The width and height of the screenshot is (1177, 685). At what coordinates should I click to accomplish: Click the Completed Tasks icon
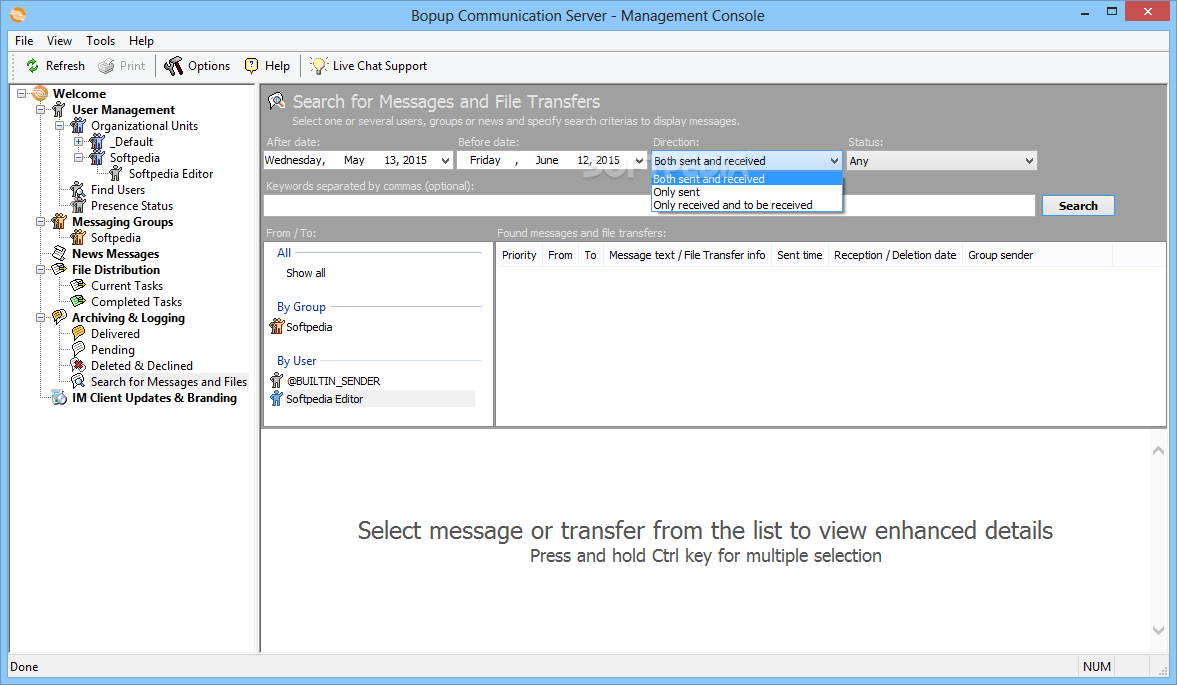point(78,302)
